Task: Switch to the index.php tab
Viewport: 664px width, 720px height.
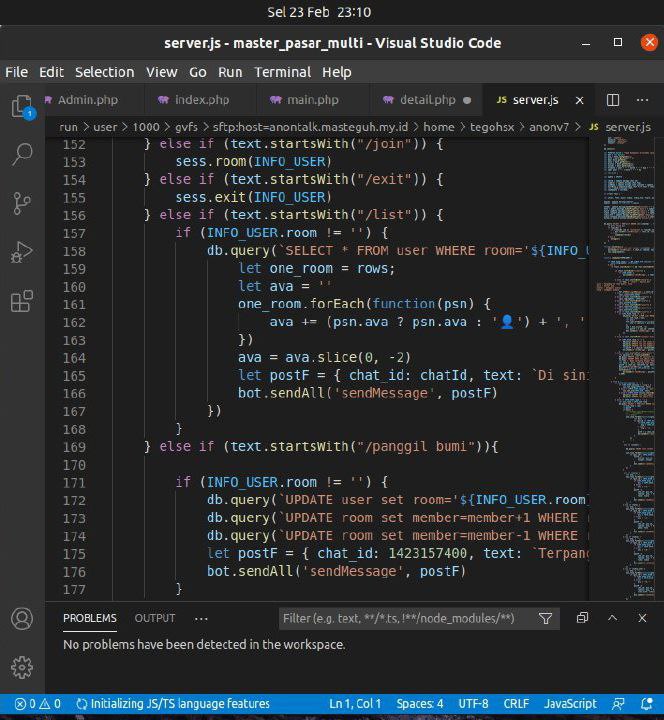Action: (x=201, y=100)
